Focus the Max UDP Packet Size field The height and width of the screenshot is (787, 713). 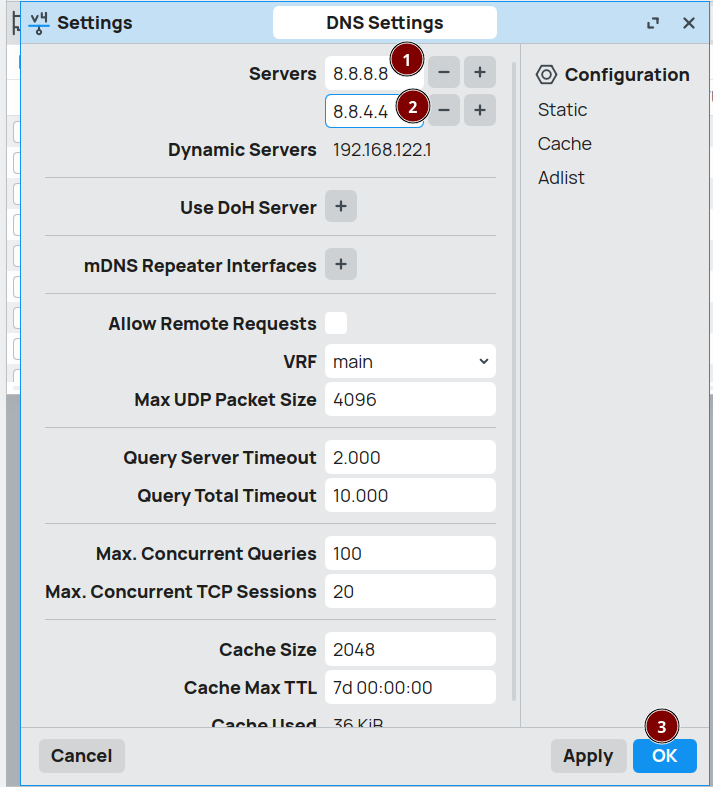tap(410, 399)
